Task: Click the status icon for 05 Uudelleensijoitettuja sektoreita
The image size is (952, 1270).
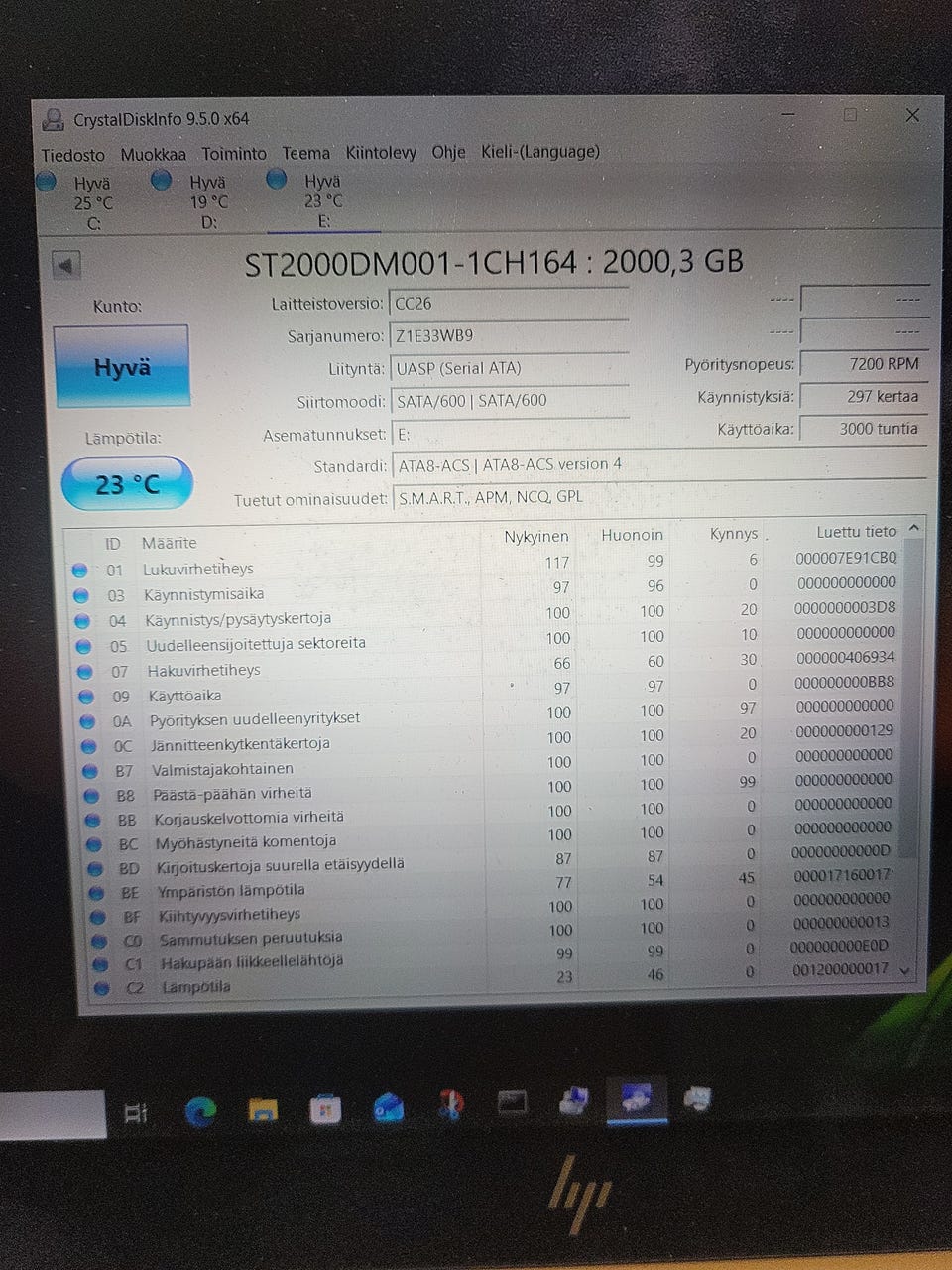Action: point(83,647)
